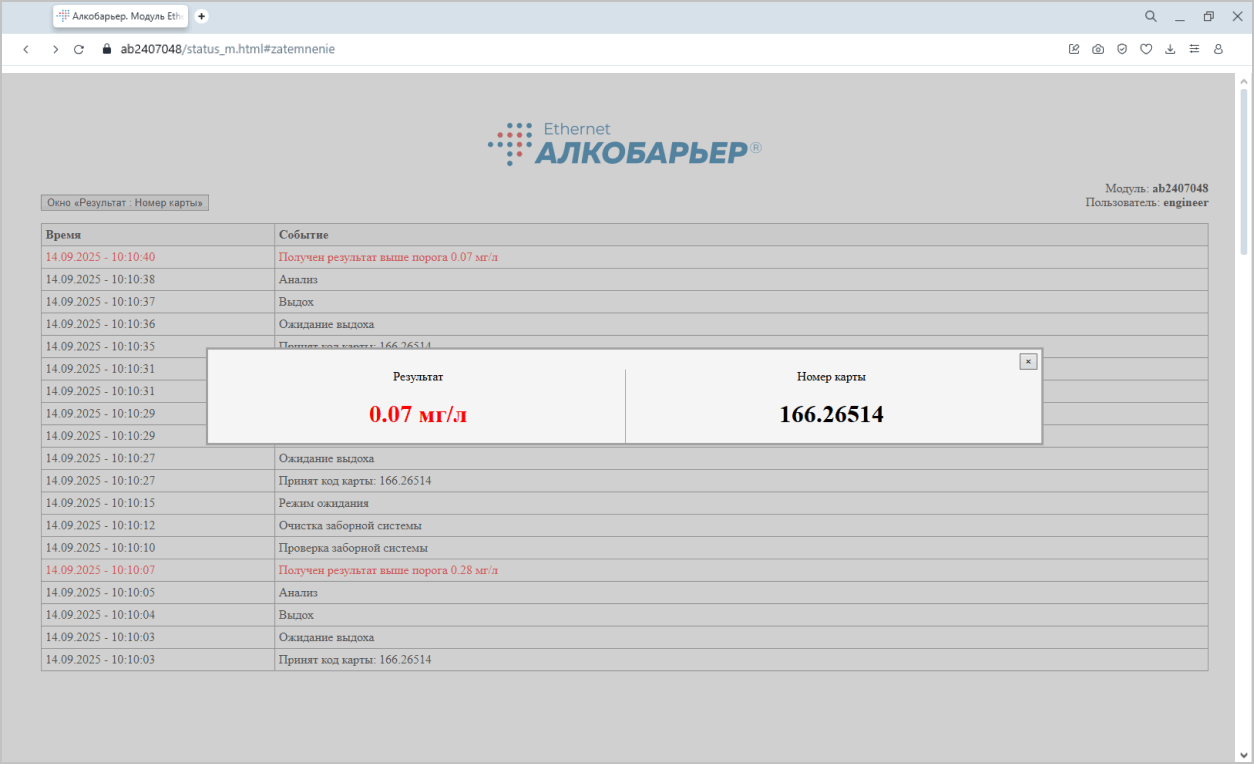Click the red timestamp 14.09.2025 - 10:10:07
Viewport: 1254px width, 764px height.
coord(100,570)
